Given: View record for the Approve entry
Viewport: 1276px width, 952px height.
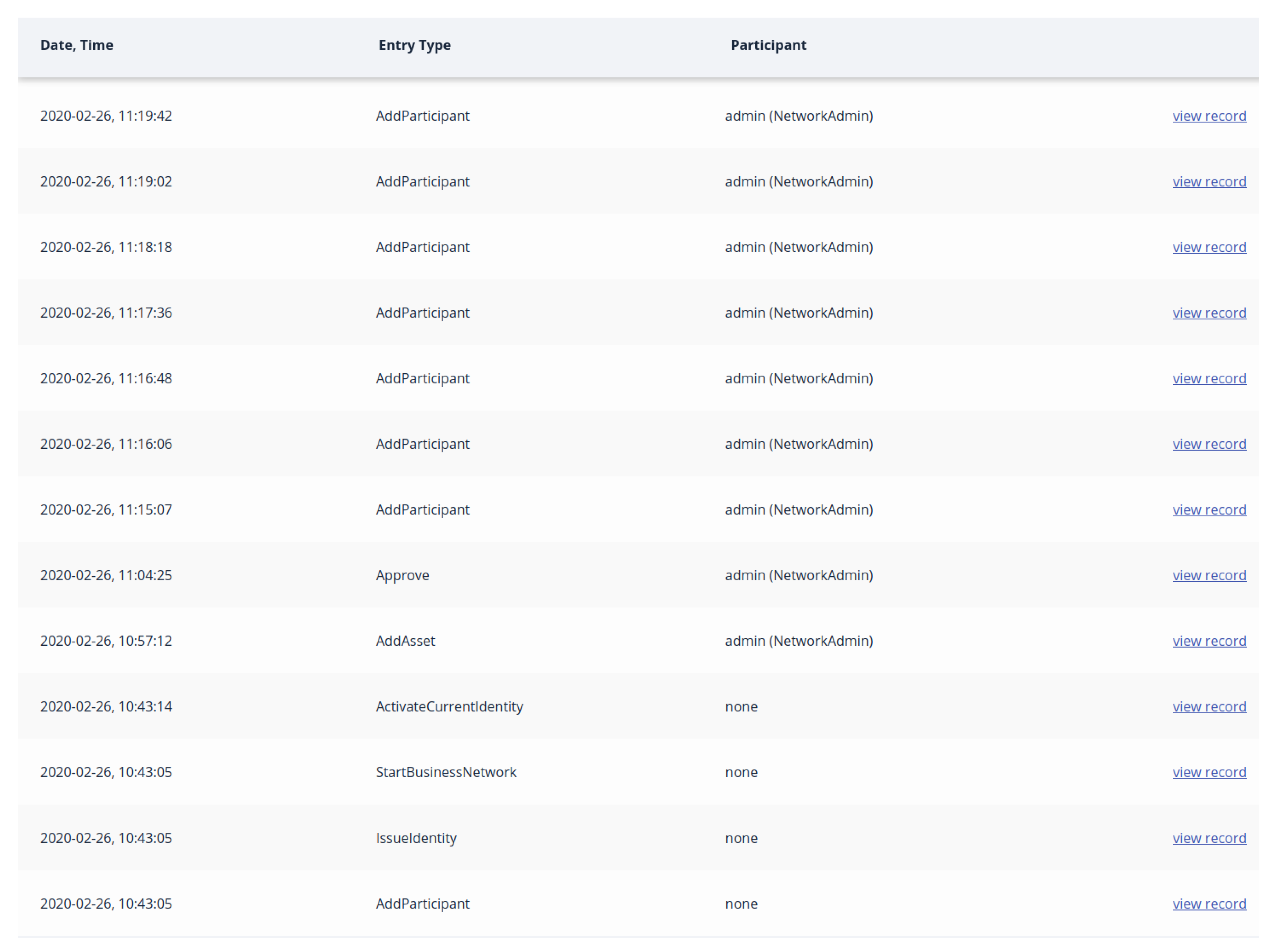Looking at the screenshot, I should pyautogui.click(x=1209, y=576).
